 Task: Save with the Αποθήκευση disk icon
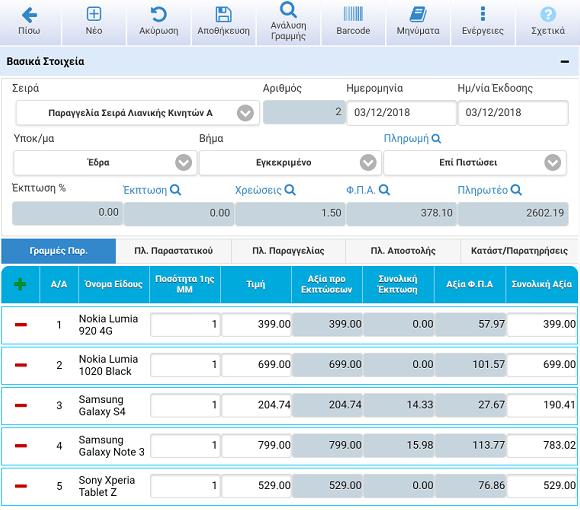point(223,14)
